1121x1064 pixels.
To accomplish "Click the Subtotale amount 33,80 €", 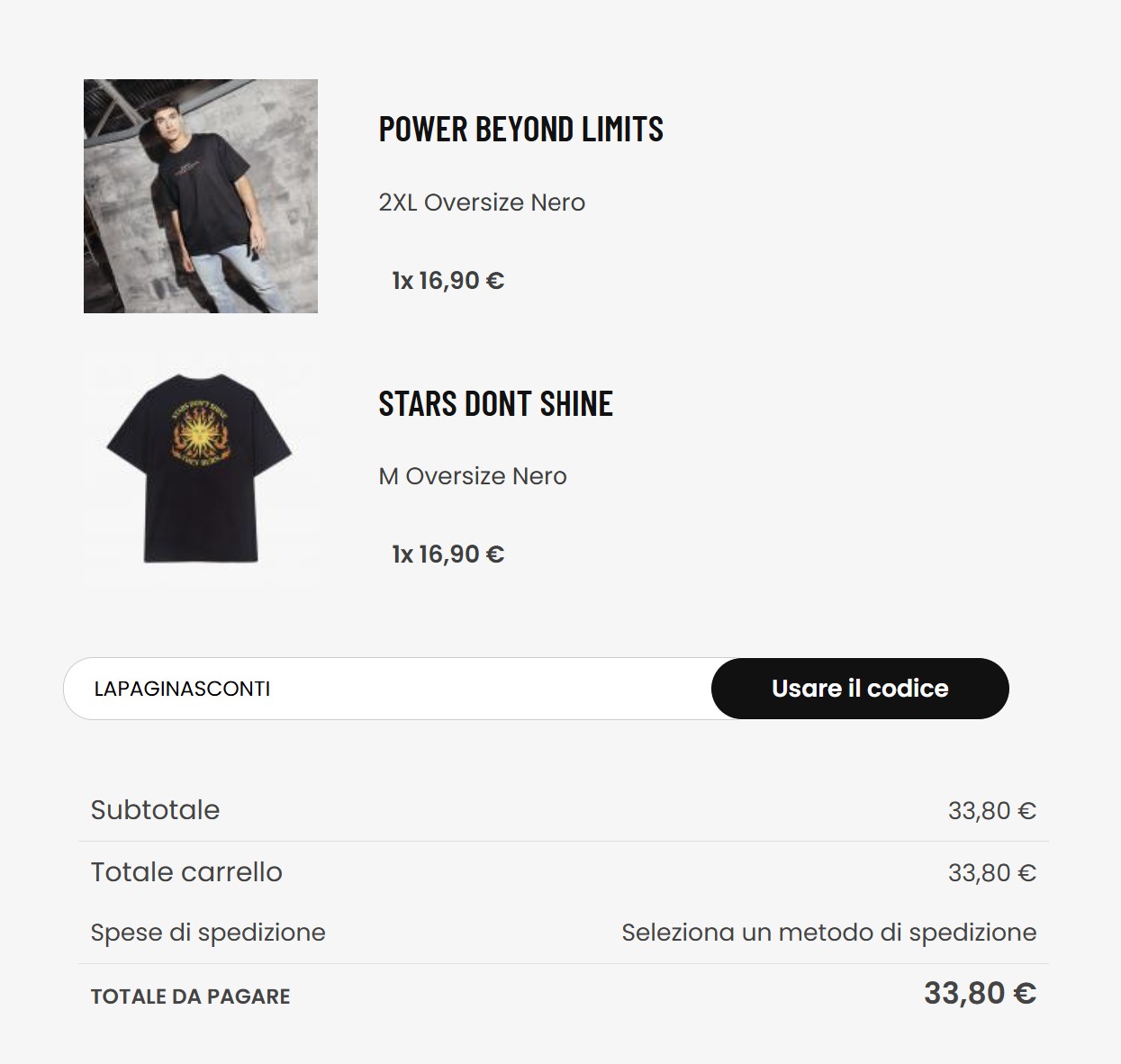I will [991, 811].
